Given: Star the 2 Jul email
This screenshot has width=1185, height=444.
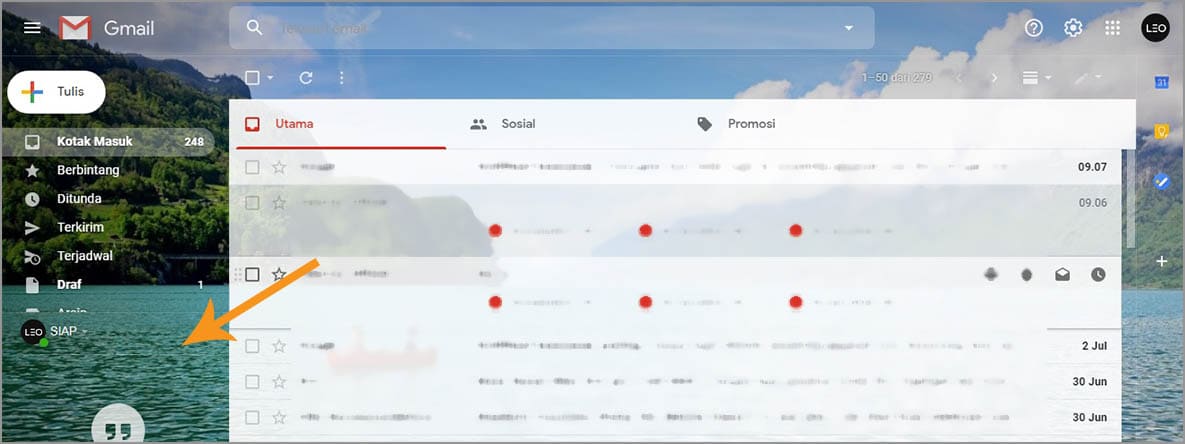Looking at the screenshot, I should (x=279, y=346).
